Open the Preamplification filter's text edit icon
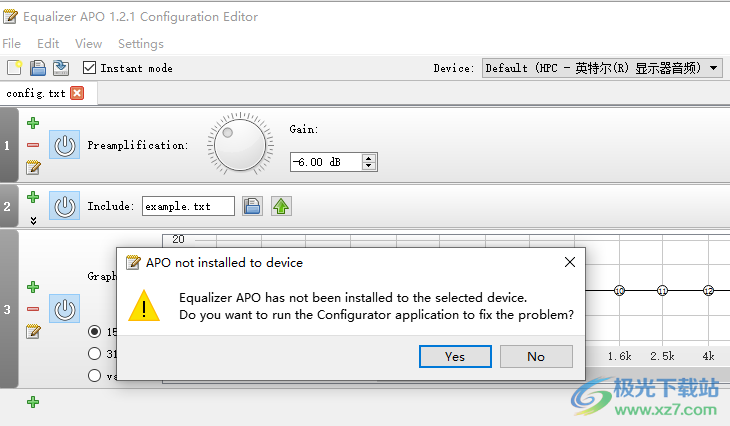Screen dimensions: 730x426 point(33,167)
